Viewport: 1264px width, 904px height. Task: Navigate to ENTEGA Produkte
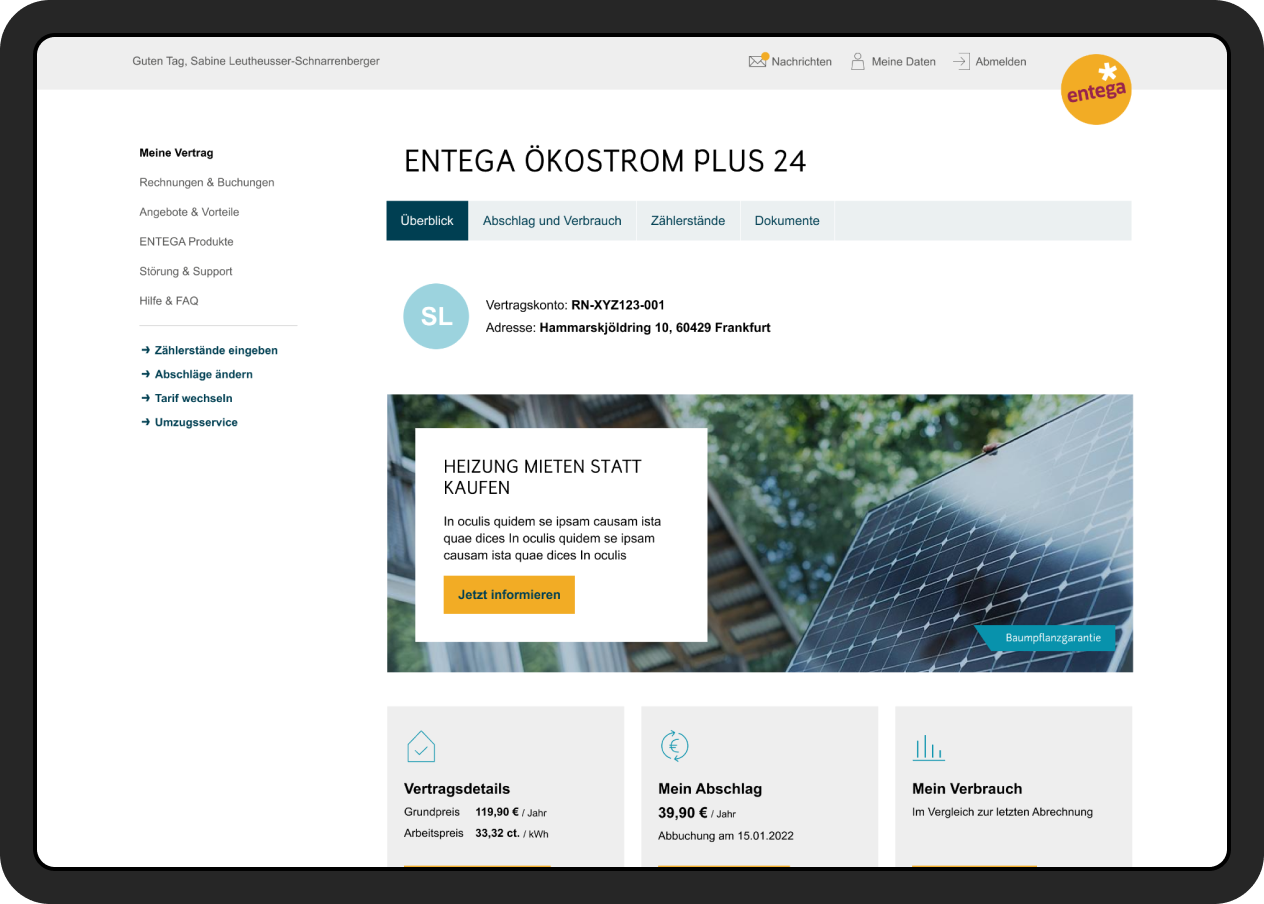[186, 241]
